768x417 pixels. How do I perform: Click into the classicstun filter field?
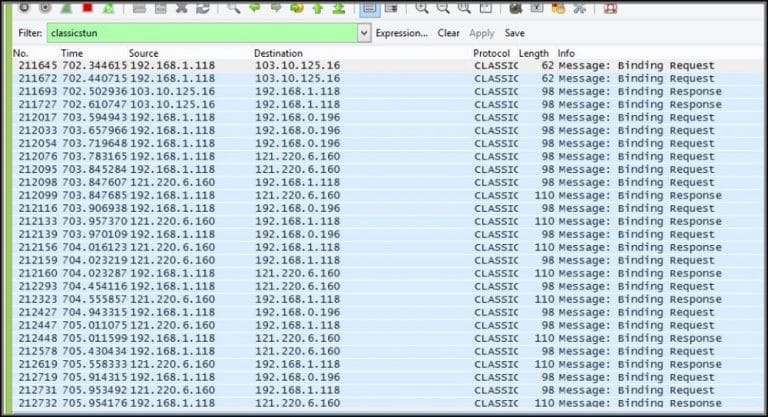point(200,33)
